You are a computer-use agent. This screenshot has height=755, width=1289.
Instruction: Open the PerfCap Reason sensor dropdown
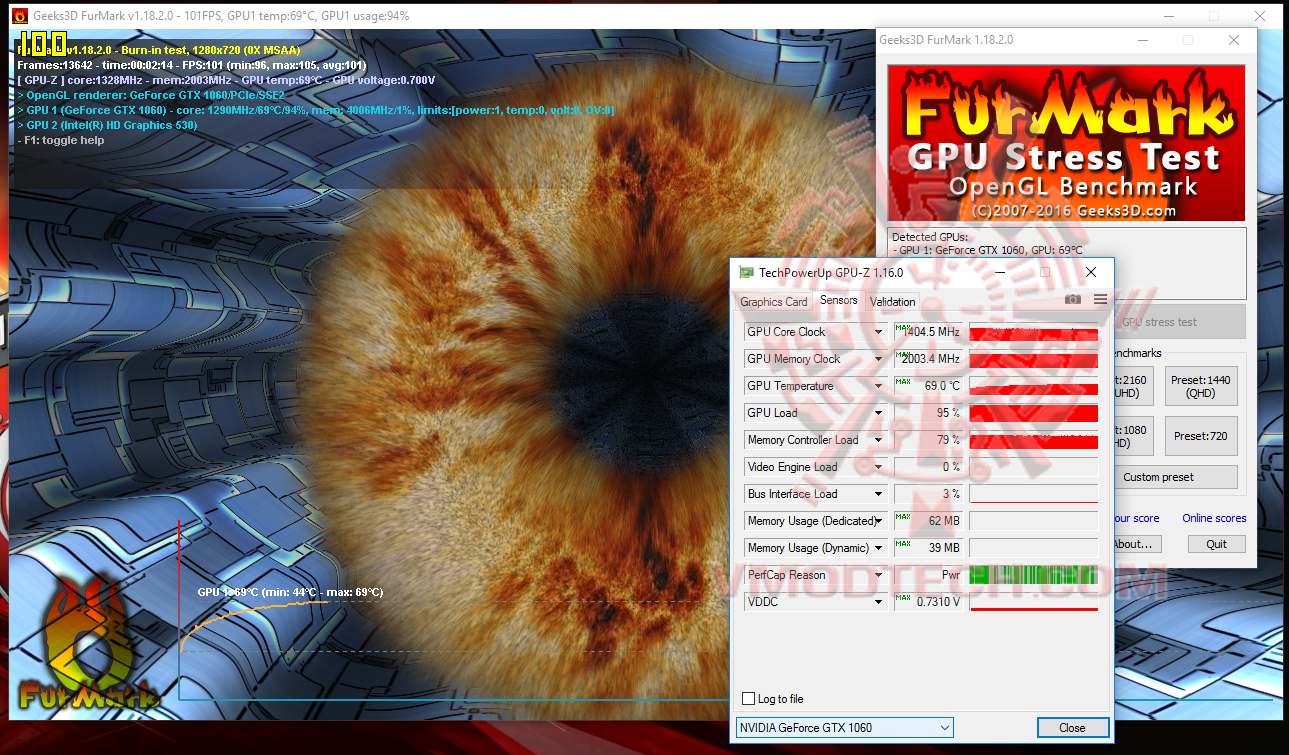[x=879, y=575]
